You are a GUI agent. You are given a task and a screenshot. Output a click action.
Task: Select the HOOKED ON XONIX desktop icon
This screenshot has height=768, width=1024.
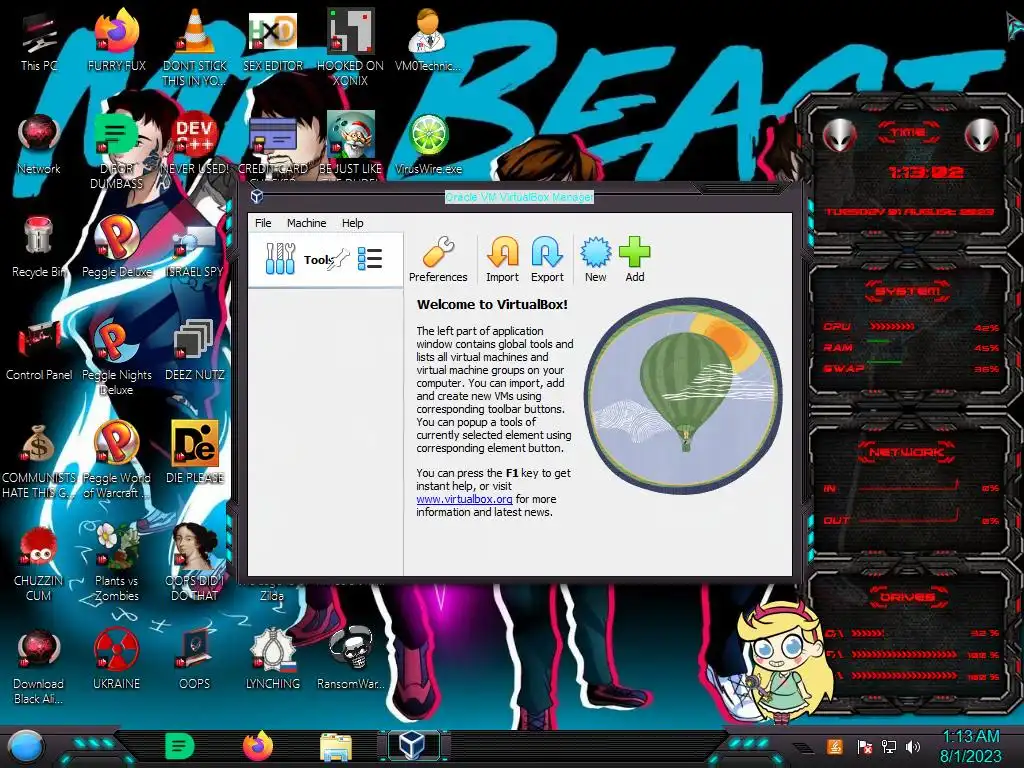351,47
